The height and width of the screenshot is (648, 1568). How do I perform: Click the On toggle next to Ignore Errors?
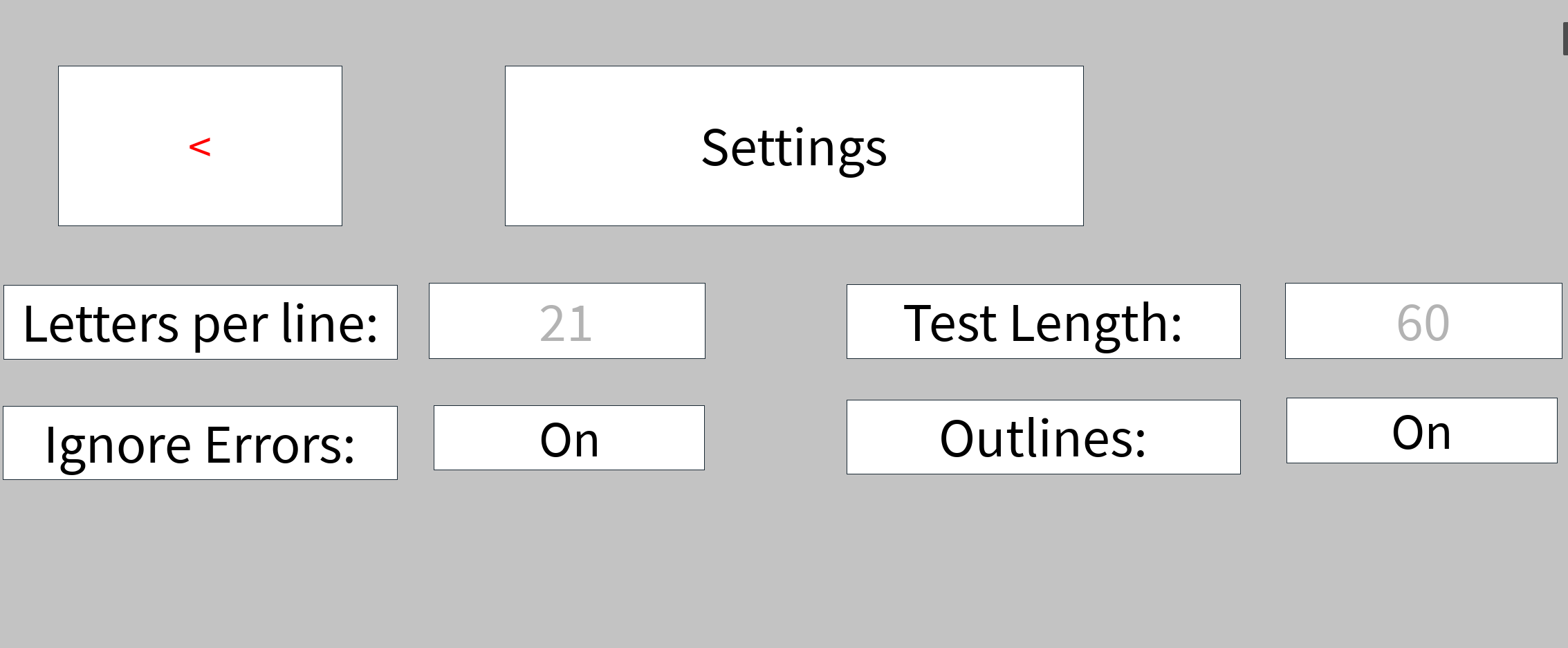tap(568, 437)
